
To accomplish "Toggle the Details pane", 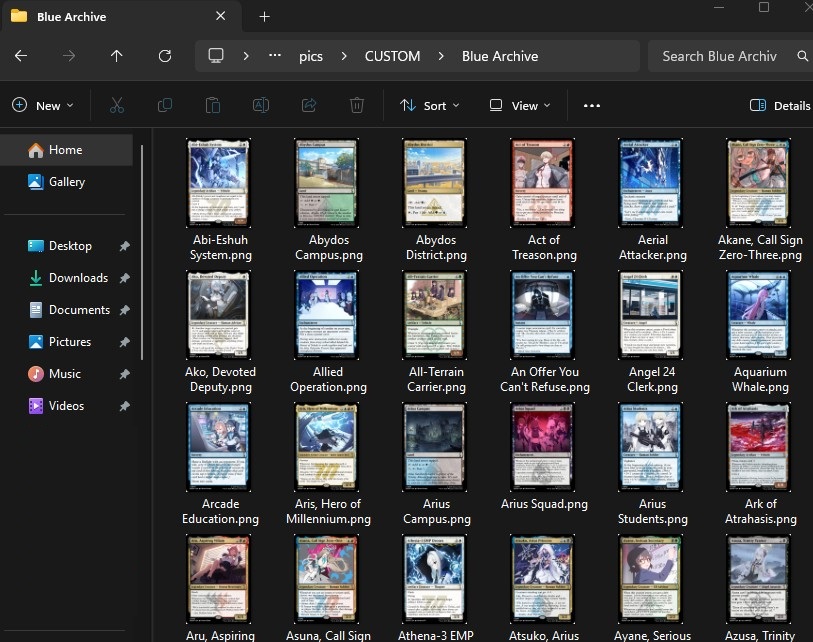I will pos(779,105).
